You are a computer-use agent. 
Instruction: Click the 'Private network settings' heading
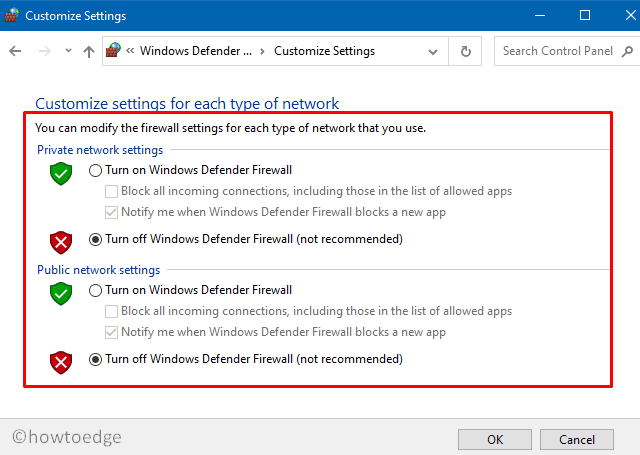[x=100, y=150]
